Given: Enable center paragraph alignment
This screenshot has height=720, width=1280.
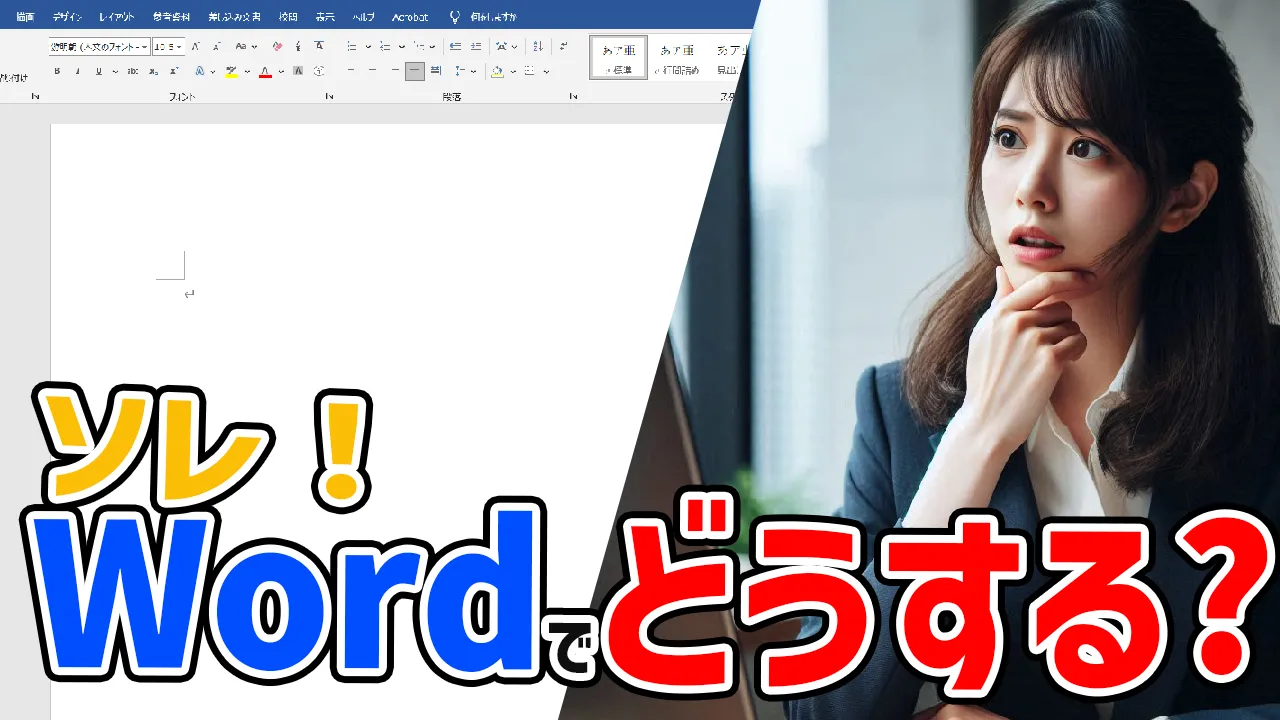Looking at the screenshot, I should [x=370, y=70].
